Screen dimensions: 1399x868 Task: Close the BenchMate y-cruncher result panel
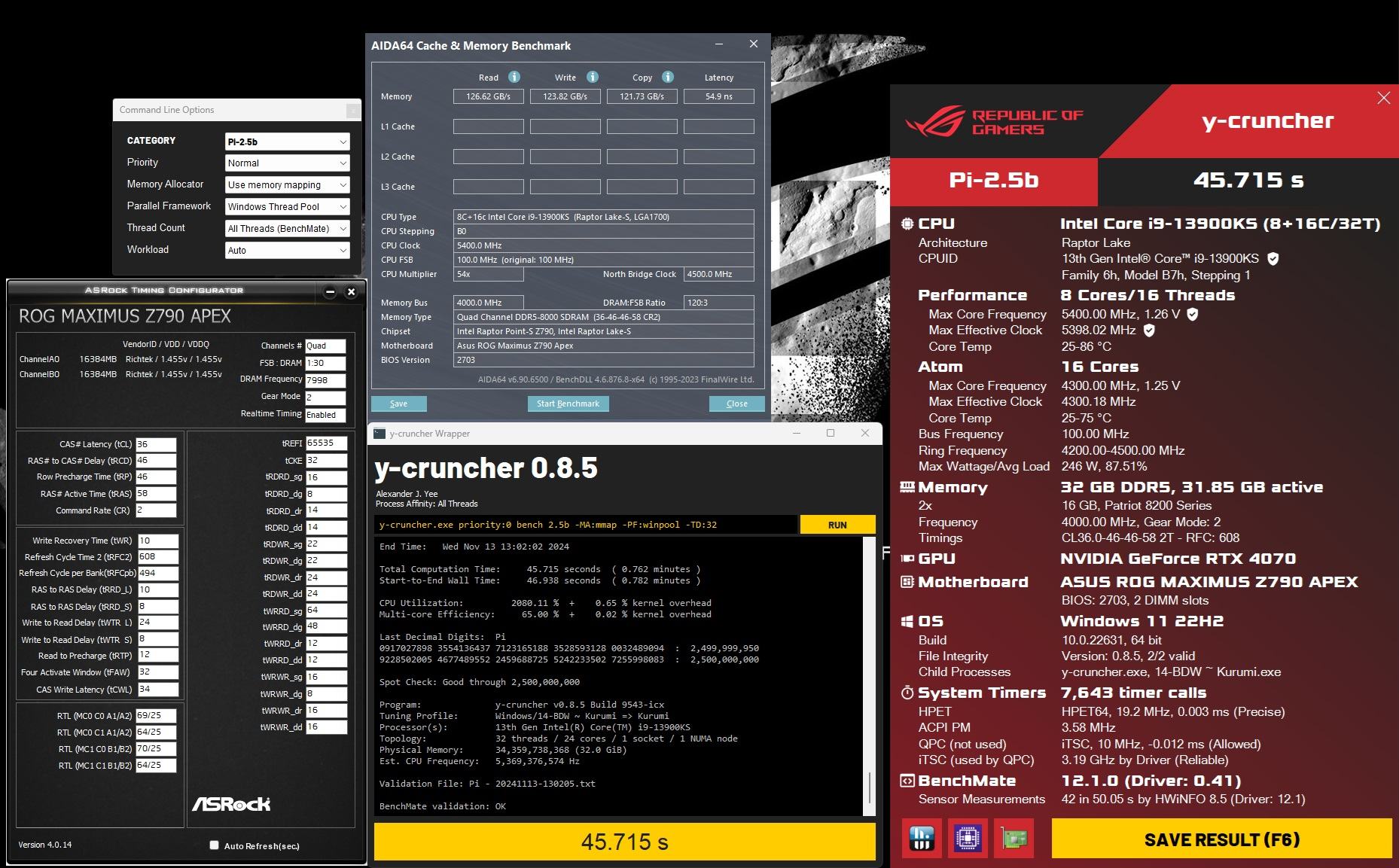[1383, 98]
